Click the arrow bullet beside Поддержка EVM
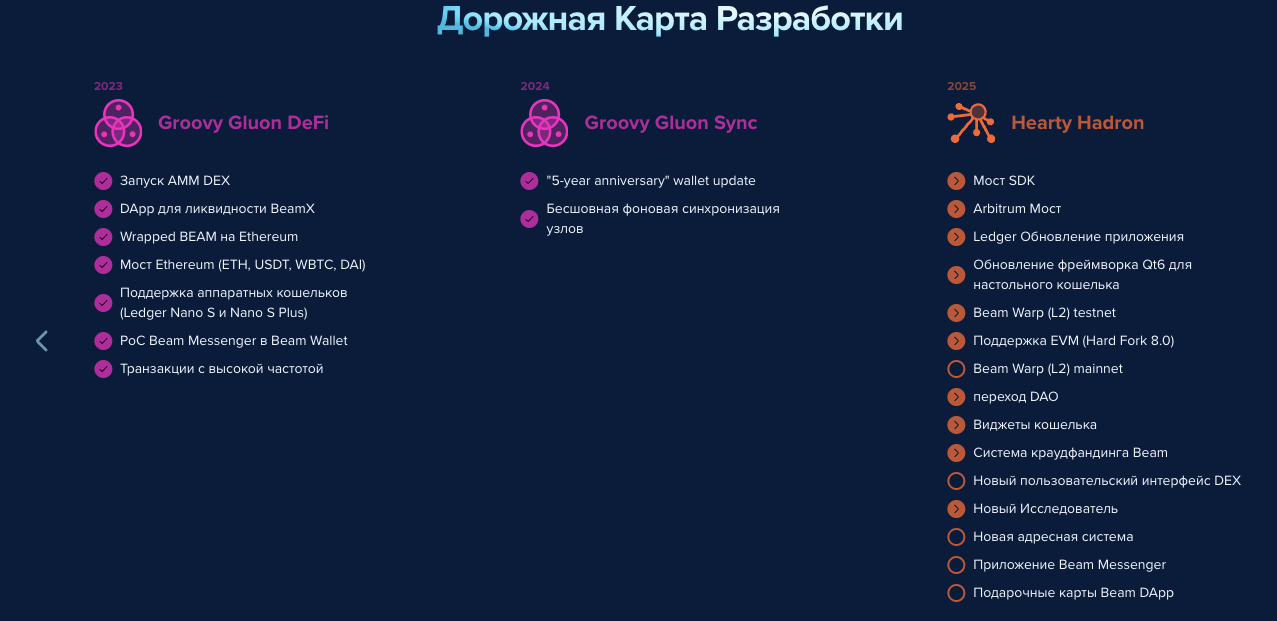The width and height of the screenshot is (1277, 621). pyautogui.click(x=956, y=341)
